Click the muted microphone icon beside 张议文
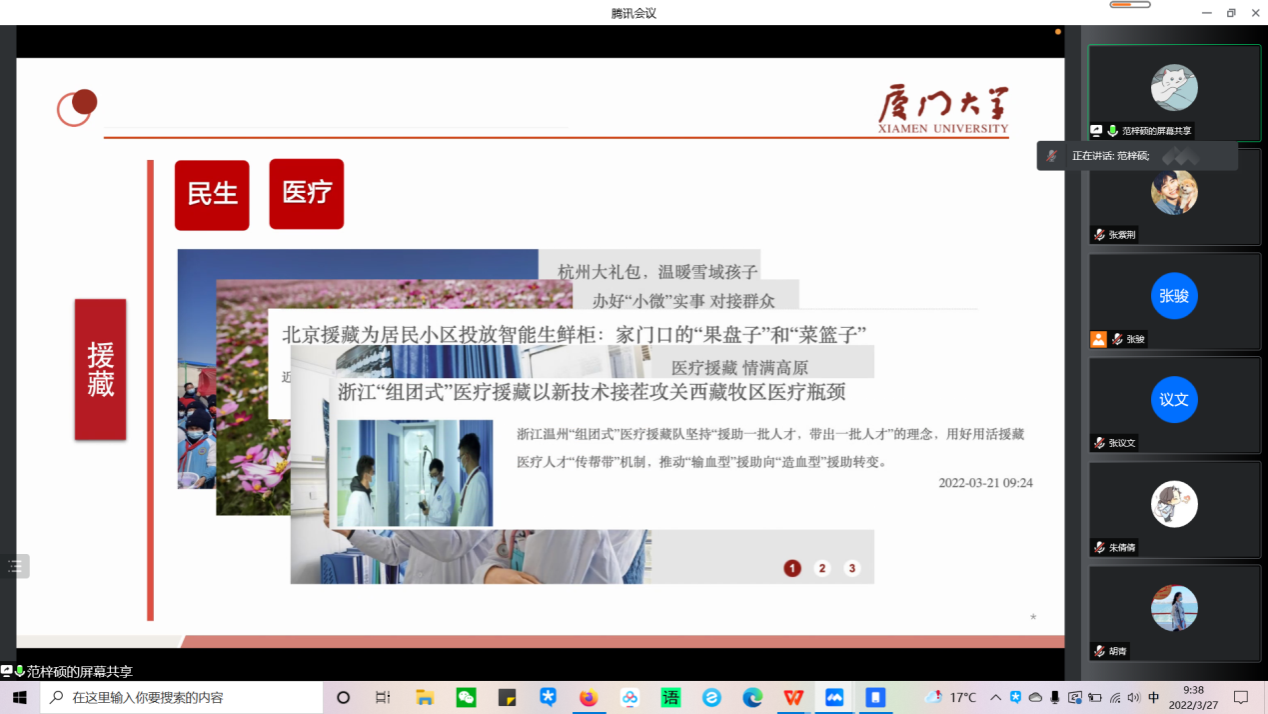This screenshot has width=1268, height=714. tap(1099, 443)
